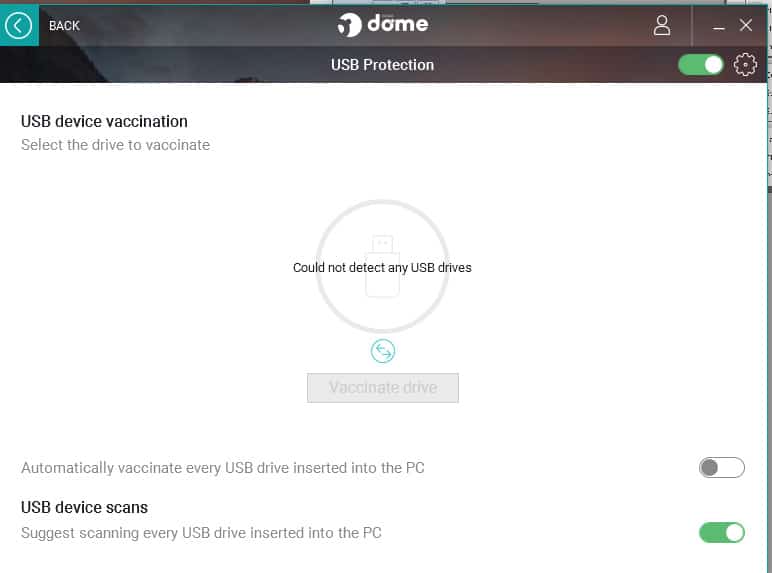Disable suggest scanning every USB drive
Viewport: 772px width, 573px height.
pyautogui.click(x=721, y=533)
